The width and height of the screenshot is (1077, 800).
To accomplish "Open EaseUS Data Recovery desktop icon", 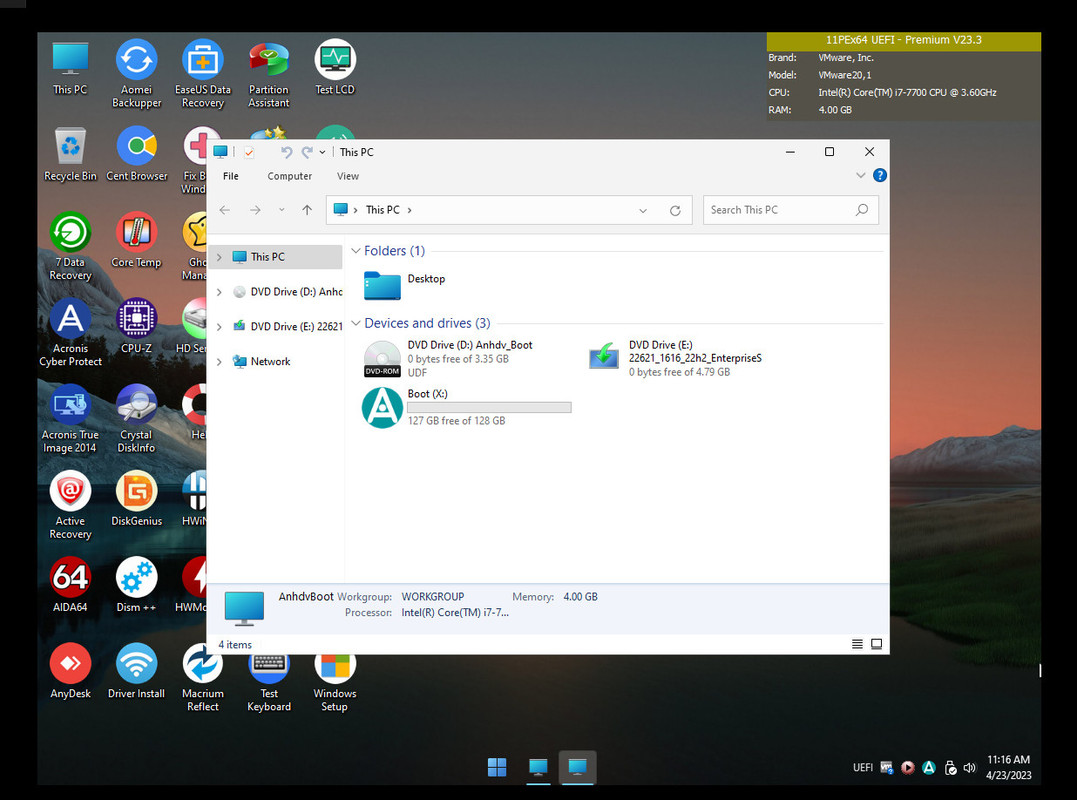I will pos(203,73).
